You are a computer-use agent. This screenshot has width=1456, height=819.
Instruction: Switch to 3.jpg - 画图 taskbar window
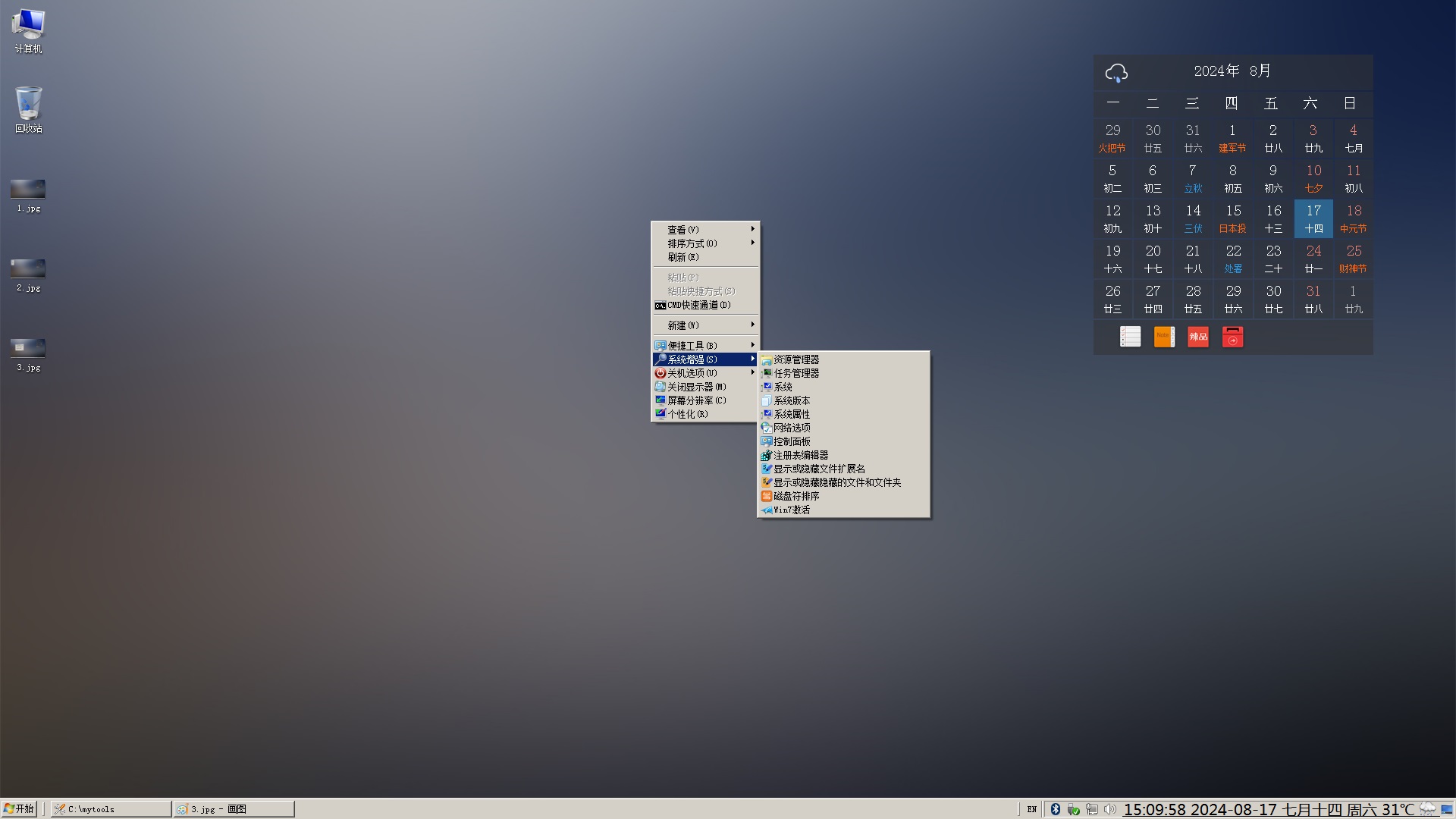point(234,809)
